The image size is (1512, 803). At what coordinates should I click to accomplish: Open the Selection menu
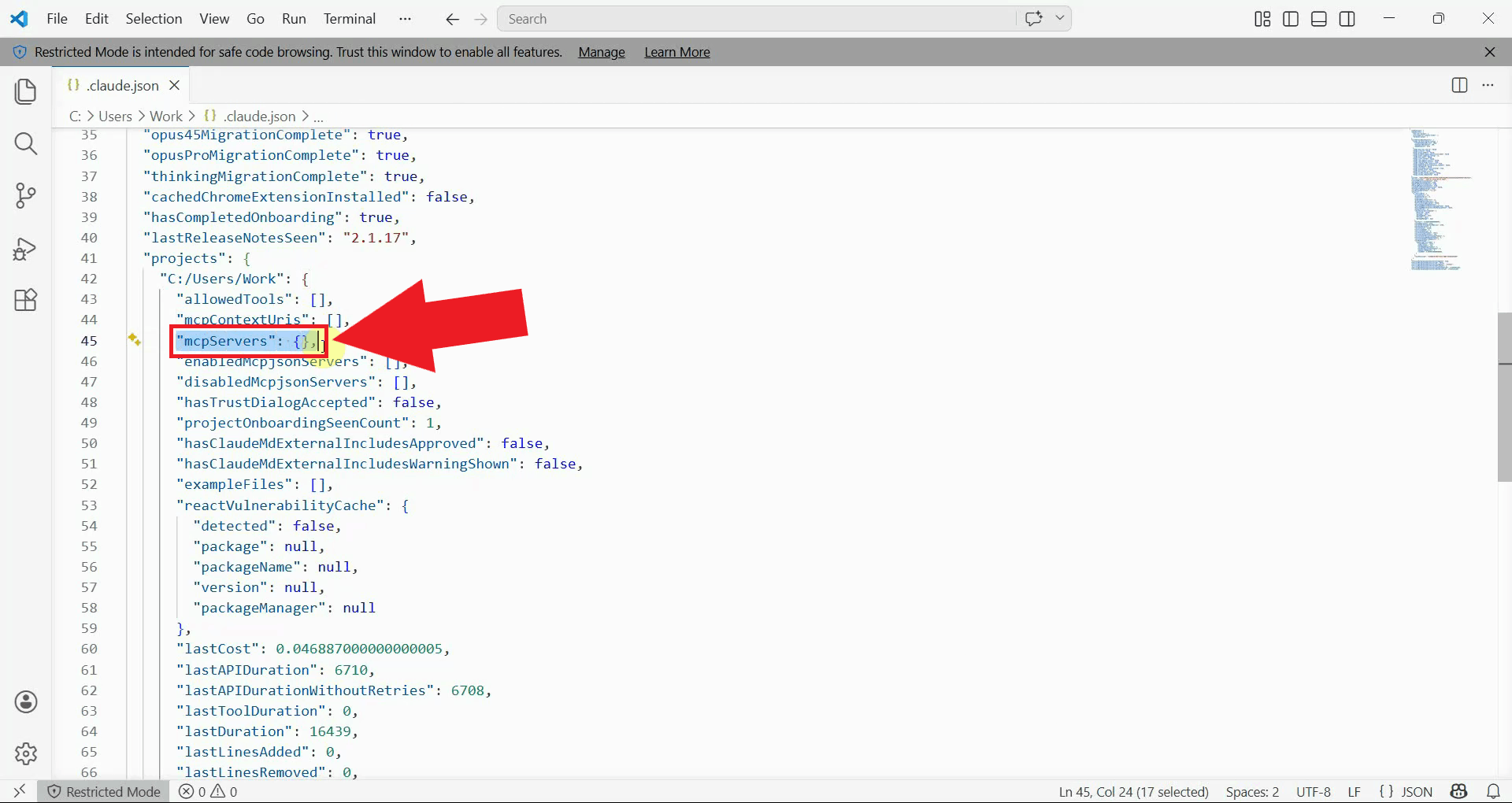click(154, 19)
